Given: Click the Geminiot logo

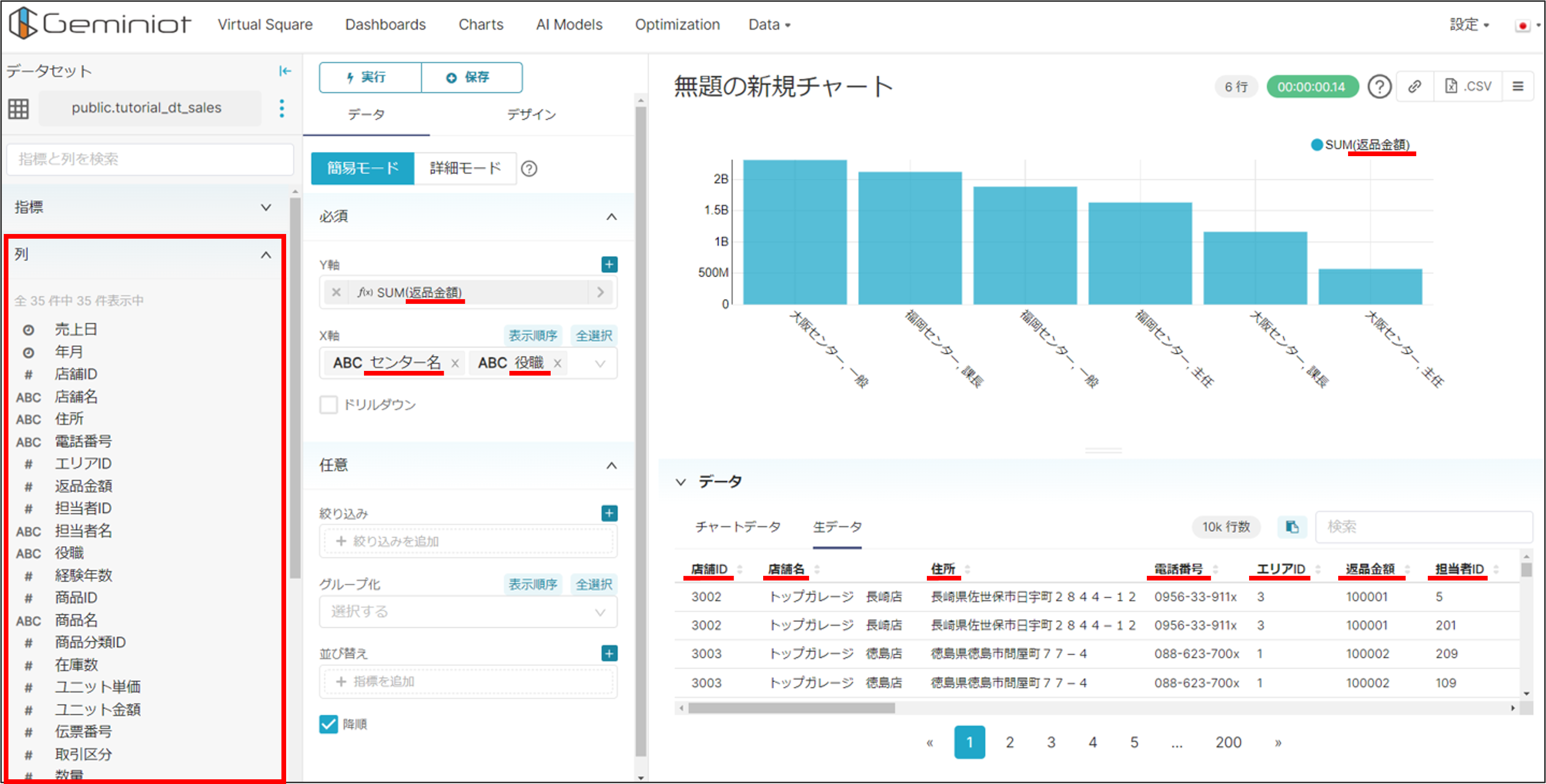Looking at the screenshot, I should click(99, 24).
